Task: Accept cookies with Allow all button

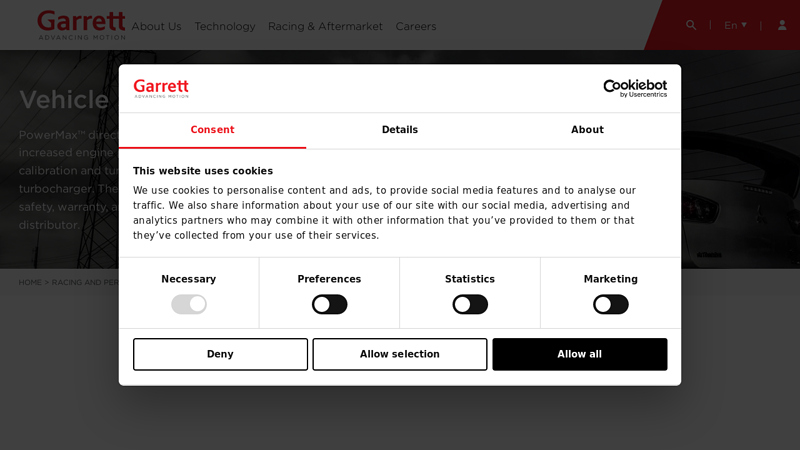Action: pos(579,354)
